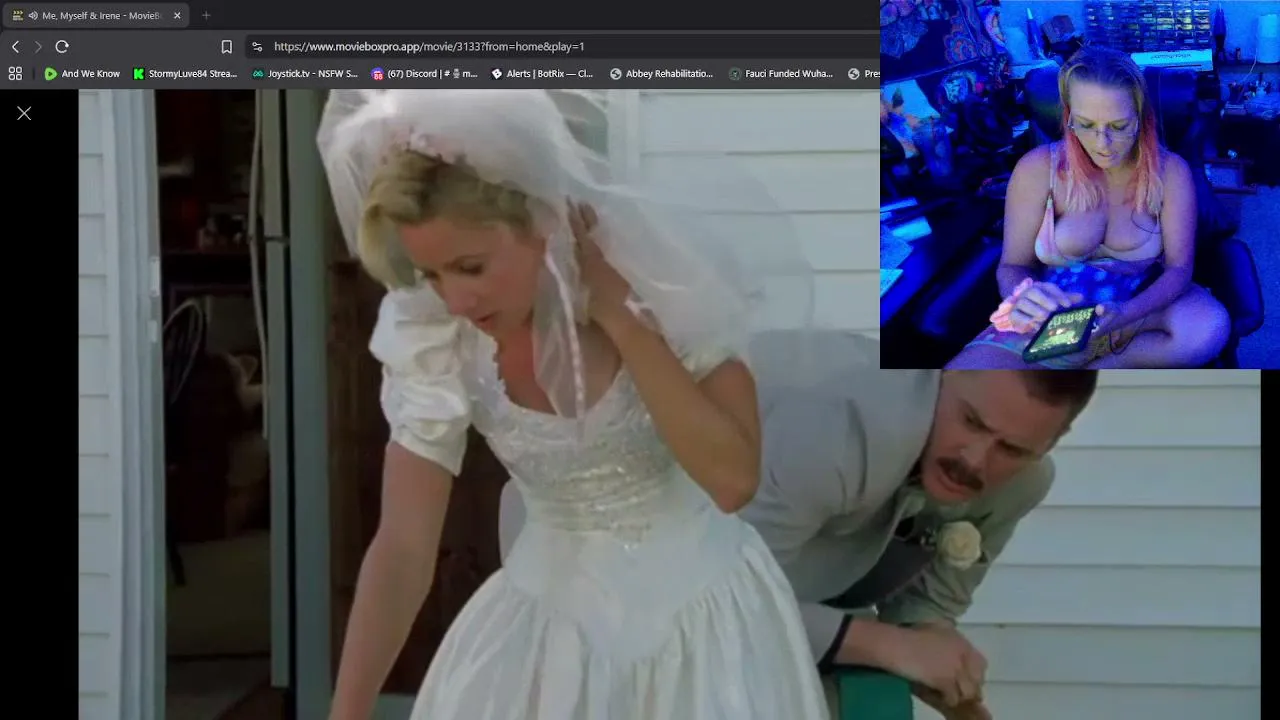Open the bookmarks apps grid icon

point(15,74)
